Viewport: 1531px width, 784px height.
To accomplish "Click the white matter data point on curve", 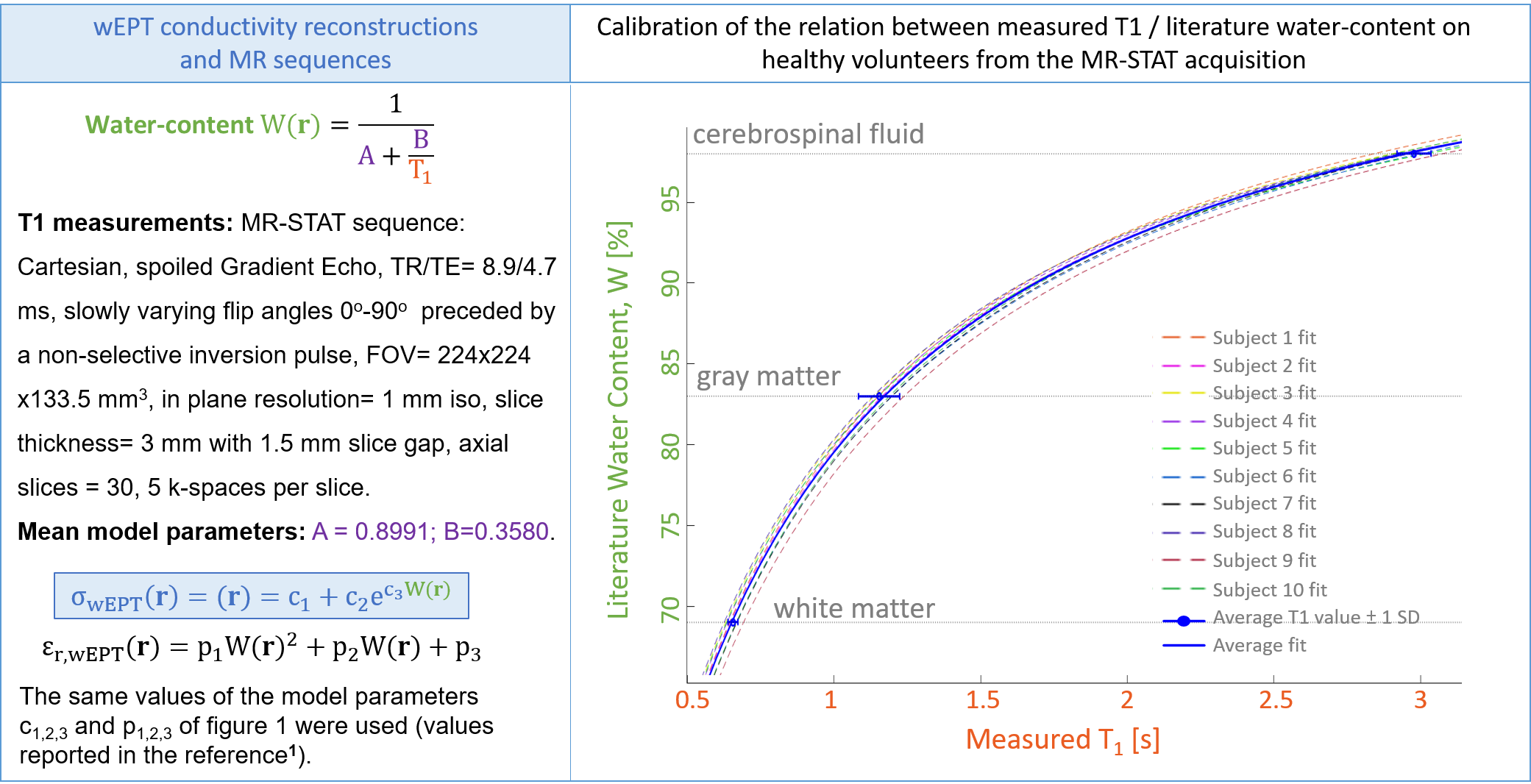I will point(732,622).
